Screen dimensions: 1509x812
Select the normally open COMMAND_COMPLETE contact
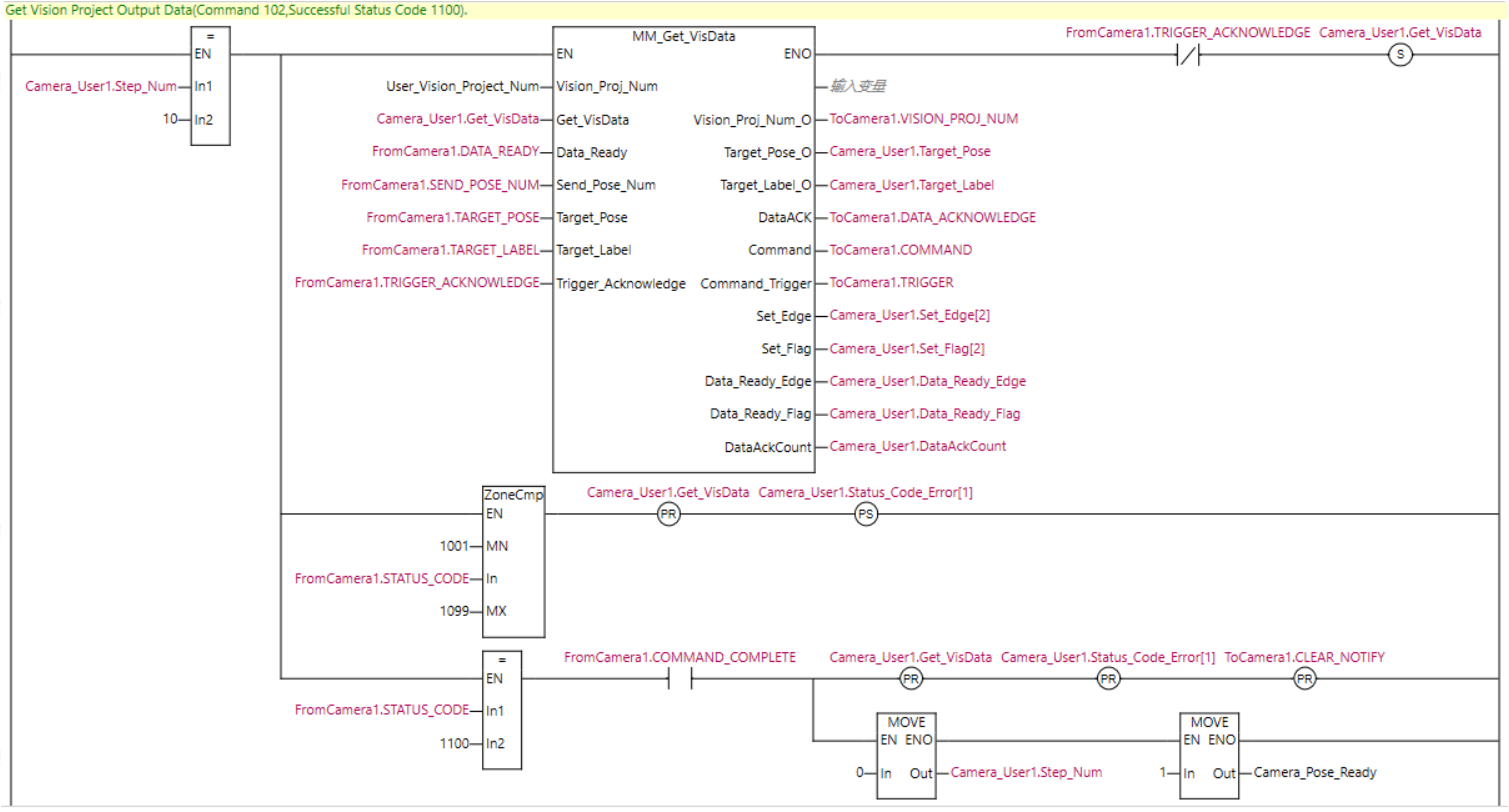pos(680,680)
